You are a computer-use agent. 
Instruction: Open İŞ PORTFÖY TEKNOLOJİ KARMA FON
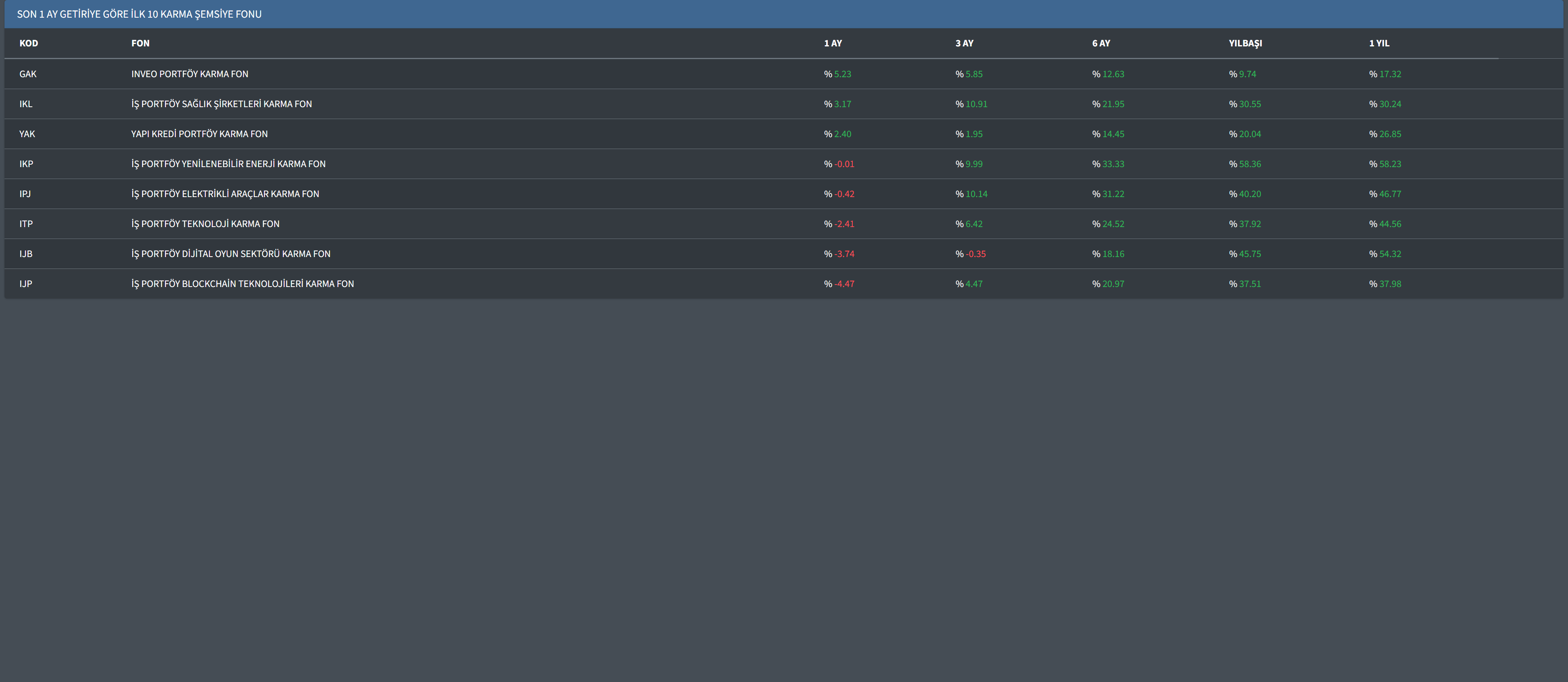click(205, 224)
